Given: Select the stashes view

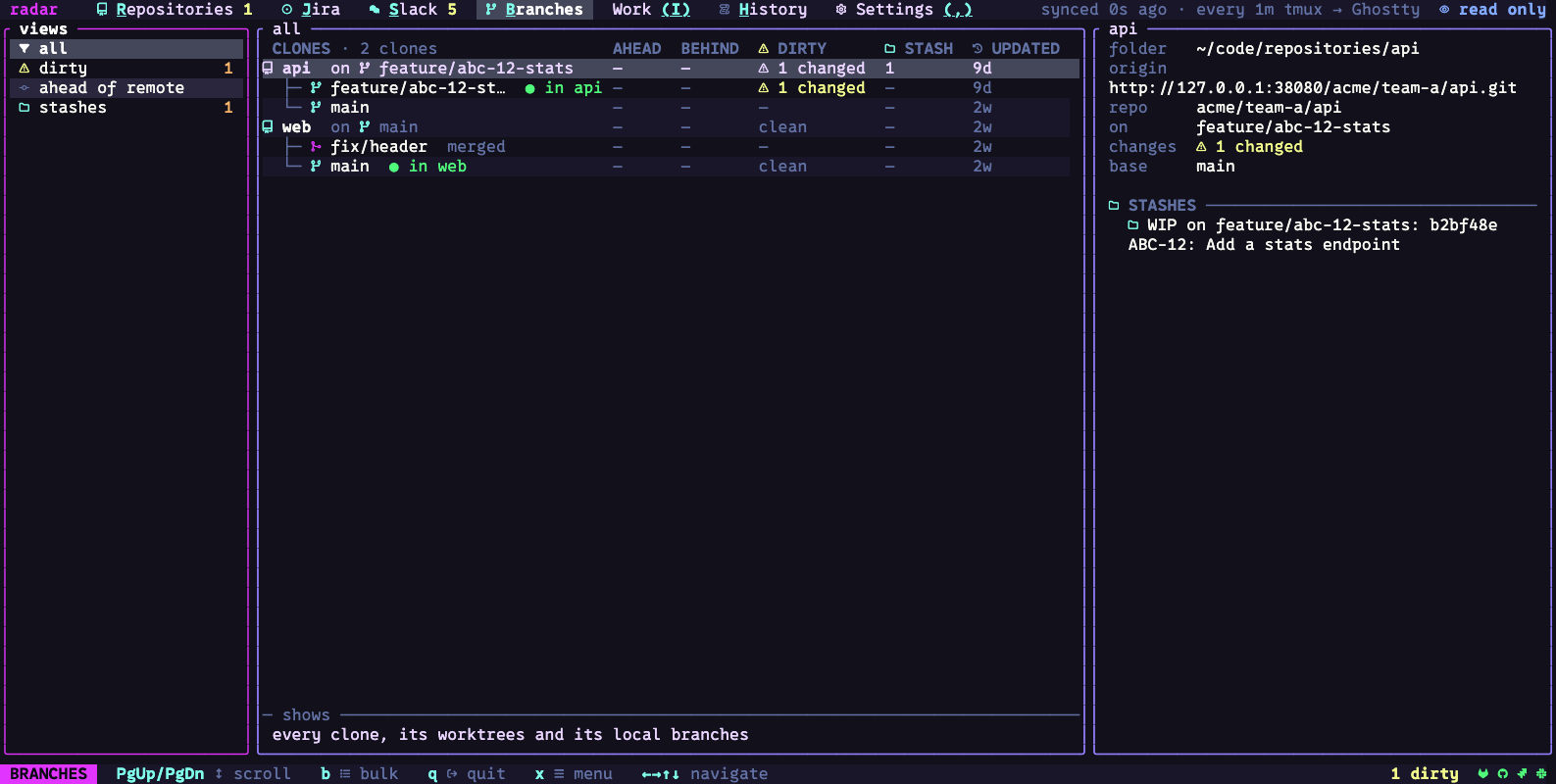Looking at the screenshot, I should click(126, 108).
